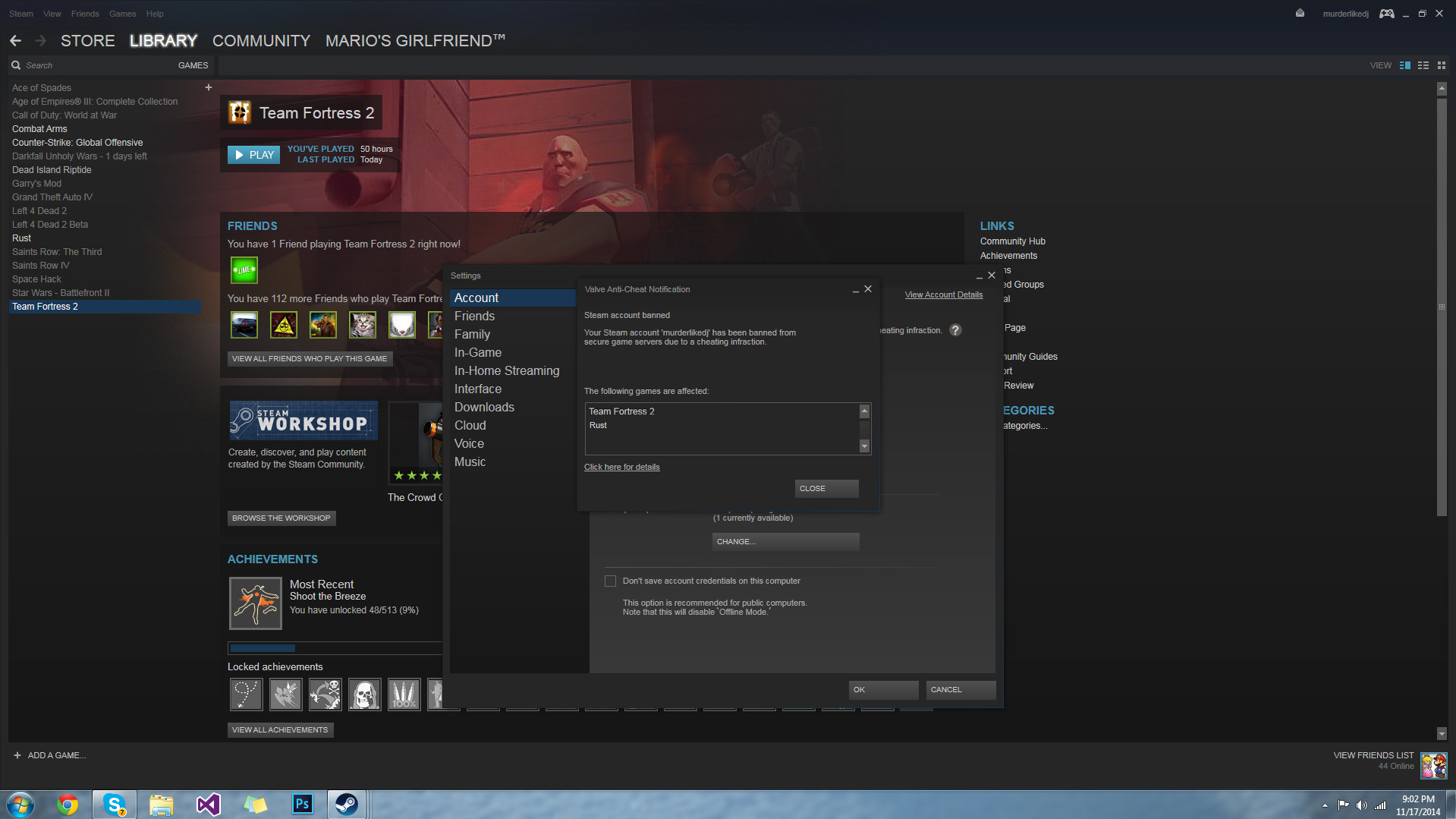Open the Steam menu
This screenshot has height=819, width=1456.
21,14
